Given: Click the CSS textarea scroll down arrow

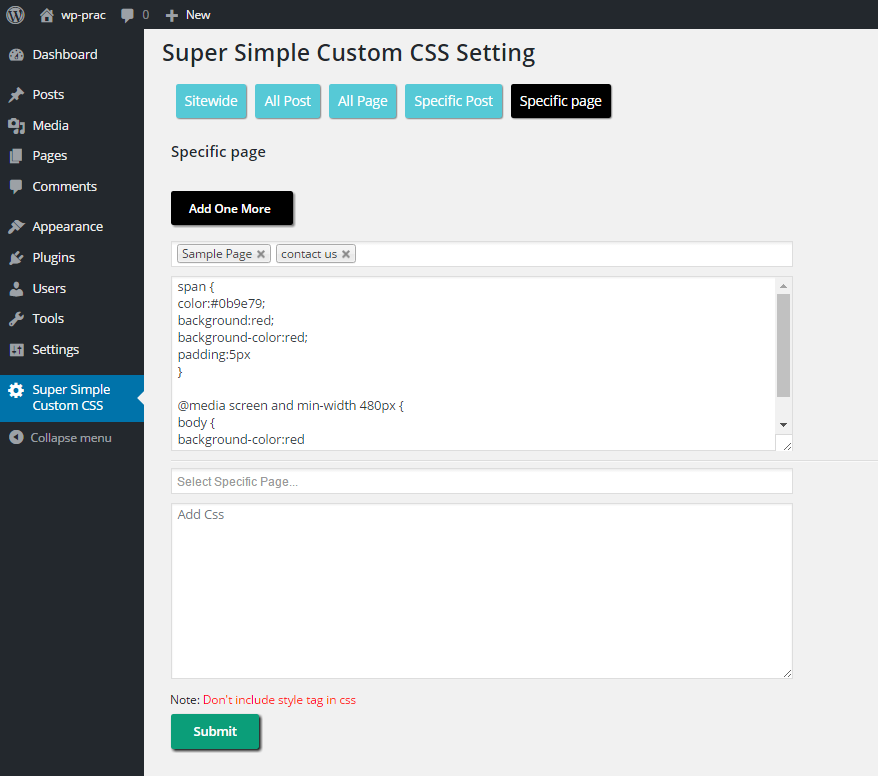Looking at the screenshot, I should coord(783,425).
